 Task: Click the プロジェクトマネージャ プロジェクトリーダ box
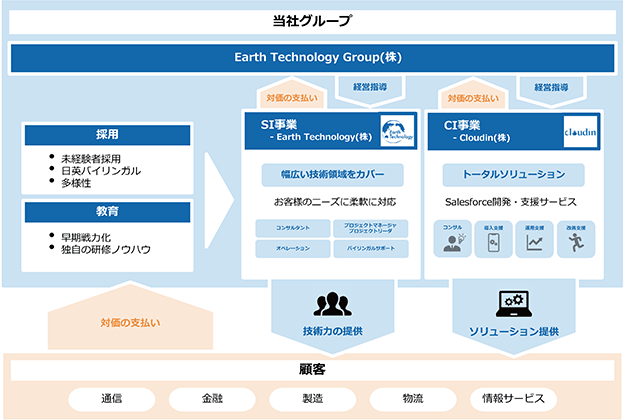(370, 228)
